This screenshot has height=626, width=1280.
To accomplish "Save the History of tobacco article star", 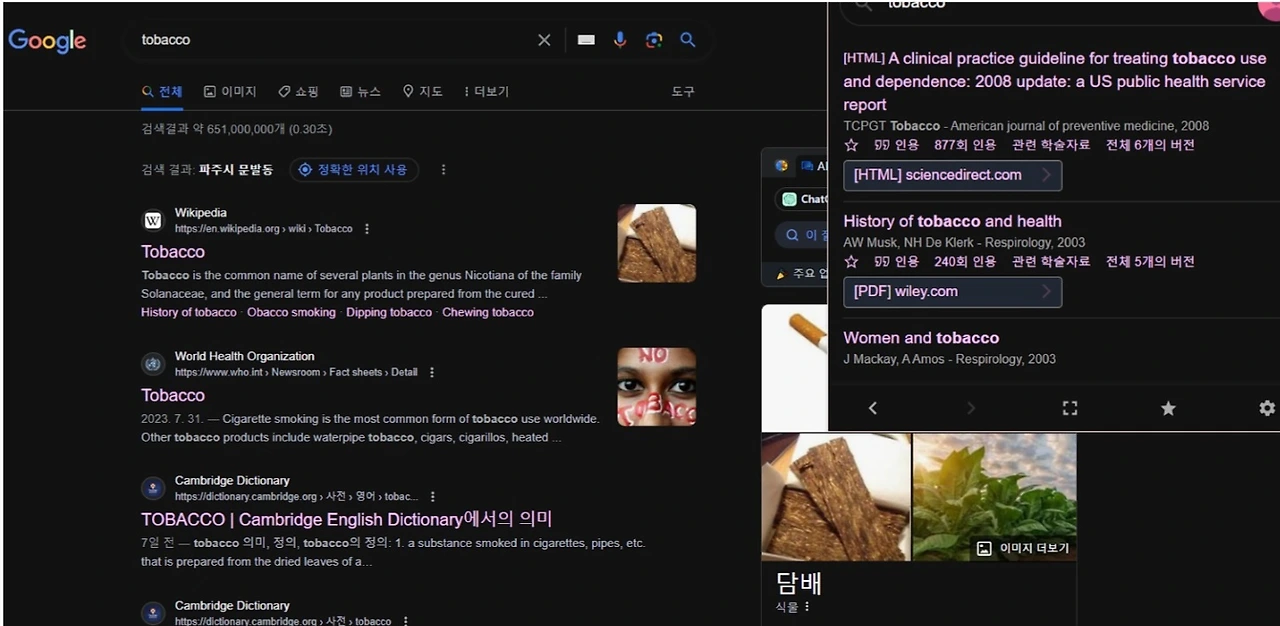I will 851,262.
